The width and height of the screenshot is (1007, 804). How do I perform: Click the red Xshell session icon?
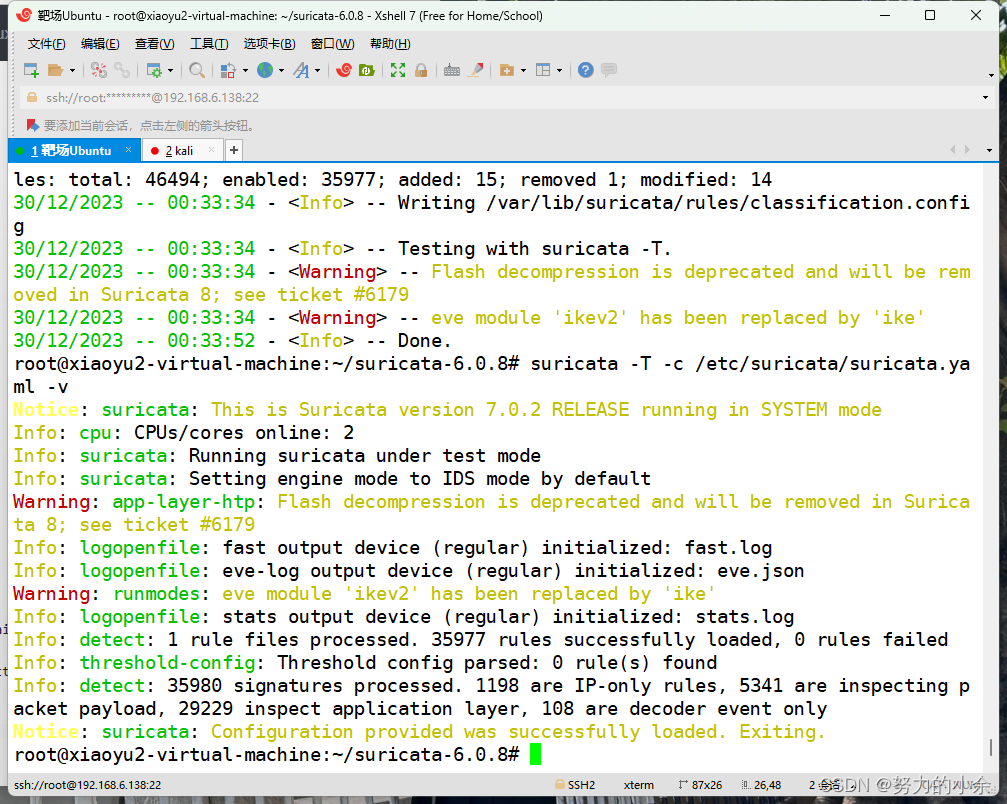coord(346,70)
